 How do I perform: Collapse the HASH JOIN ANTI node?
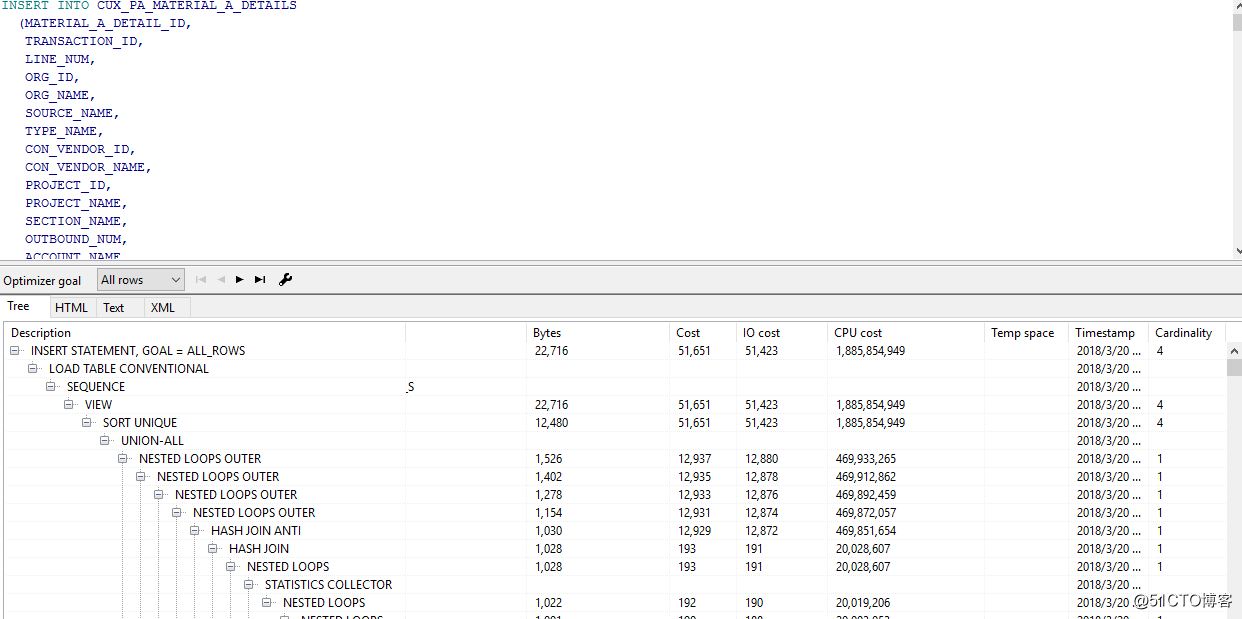[x=195, y=531]
